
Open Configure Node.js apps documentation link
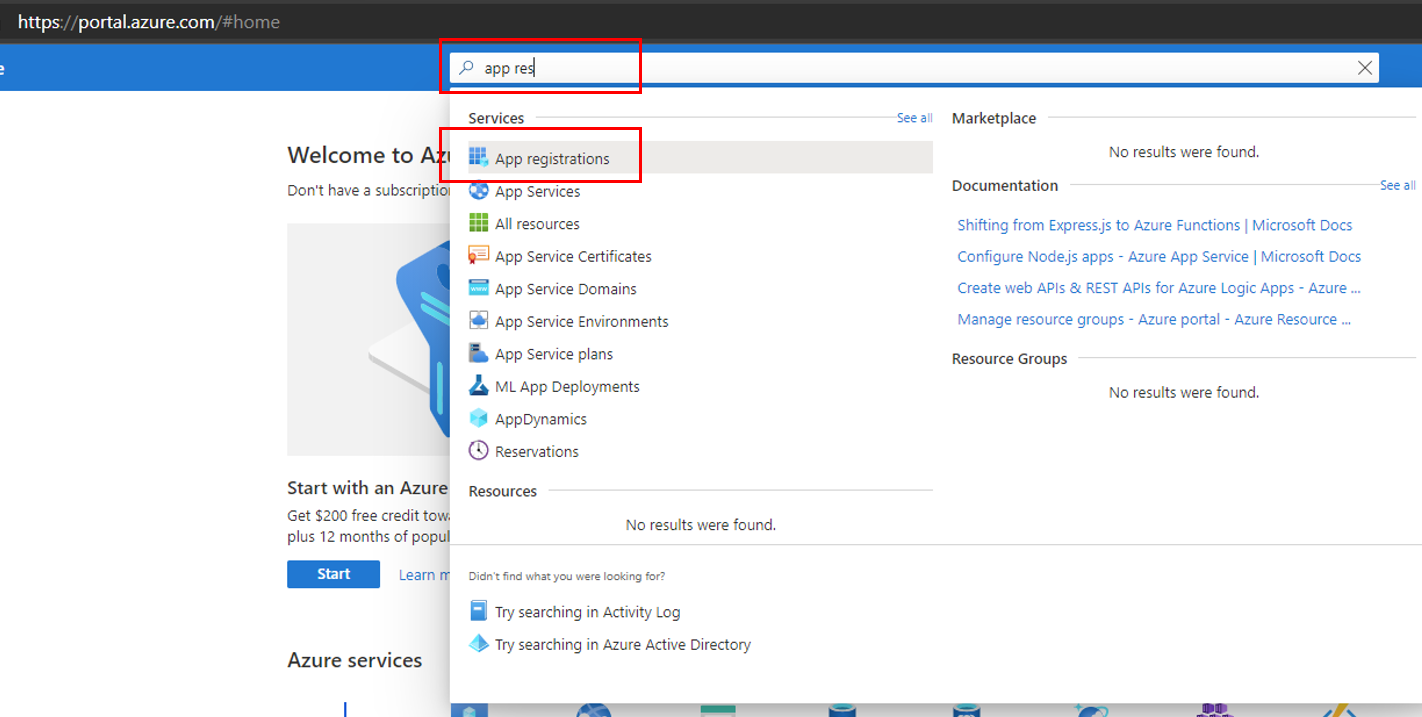point(1159,256)
